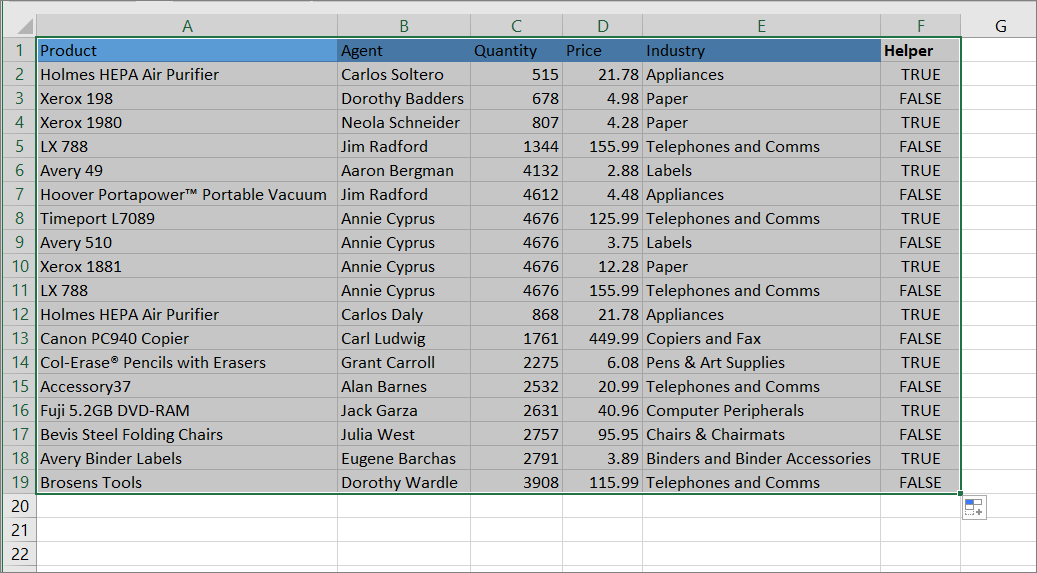
Task: Select column B header
Action: (x=404, y=26)
